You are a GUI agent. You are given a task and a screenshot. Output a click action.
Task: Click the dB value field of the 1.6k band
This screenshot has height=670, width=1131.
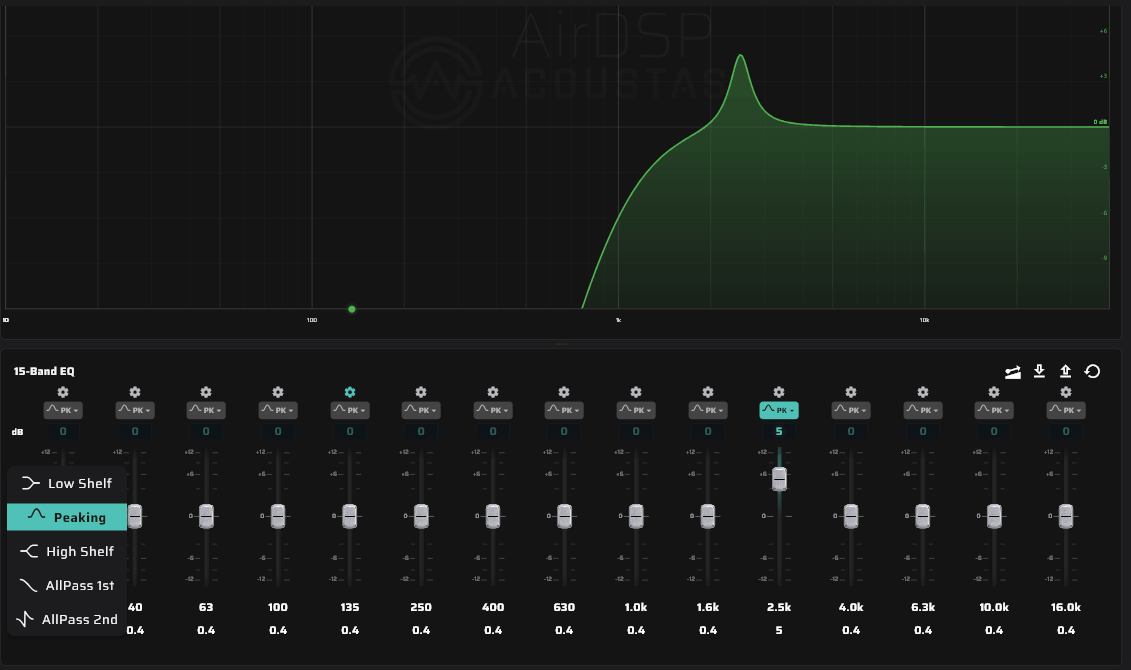coord(708,431)
